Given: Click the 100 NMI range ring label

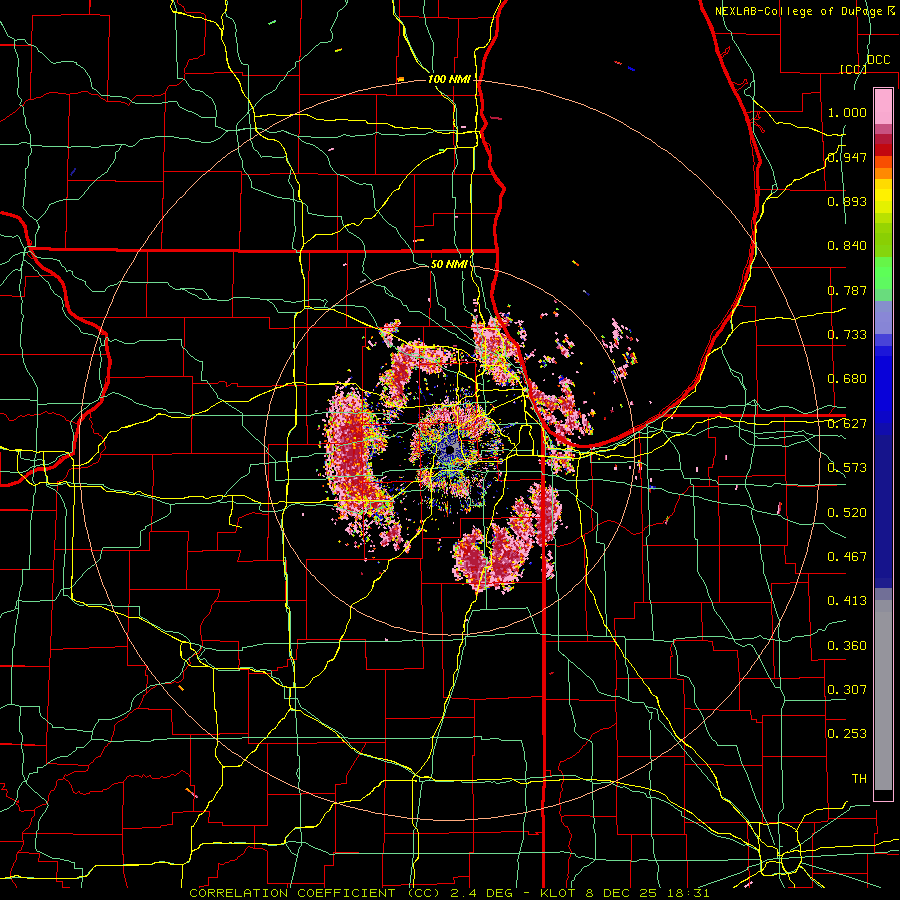Looking at the screenshot, I should click(449, 79).
